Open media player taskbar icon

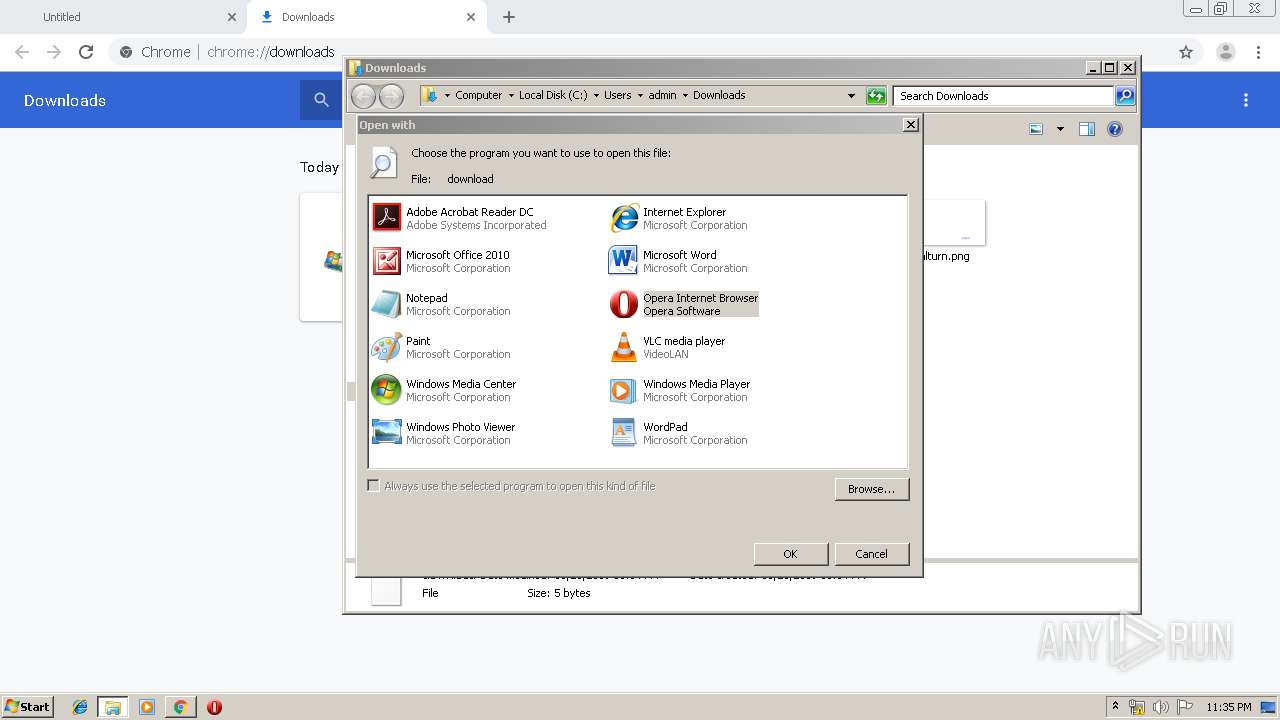click(x=147, y=707)
